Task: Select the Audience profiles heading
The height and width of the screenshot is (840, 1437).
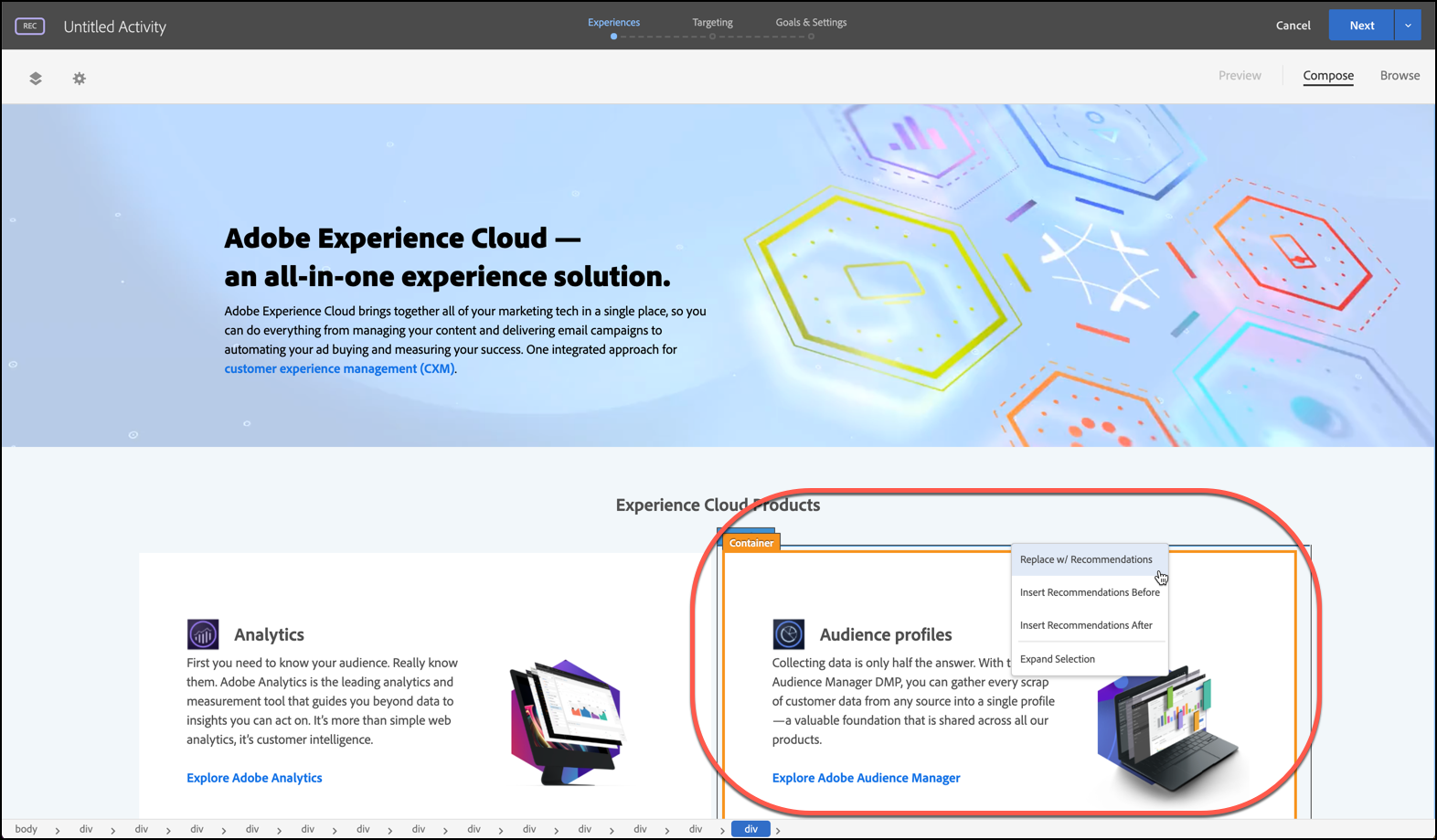Action: coord(886,634)
